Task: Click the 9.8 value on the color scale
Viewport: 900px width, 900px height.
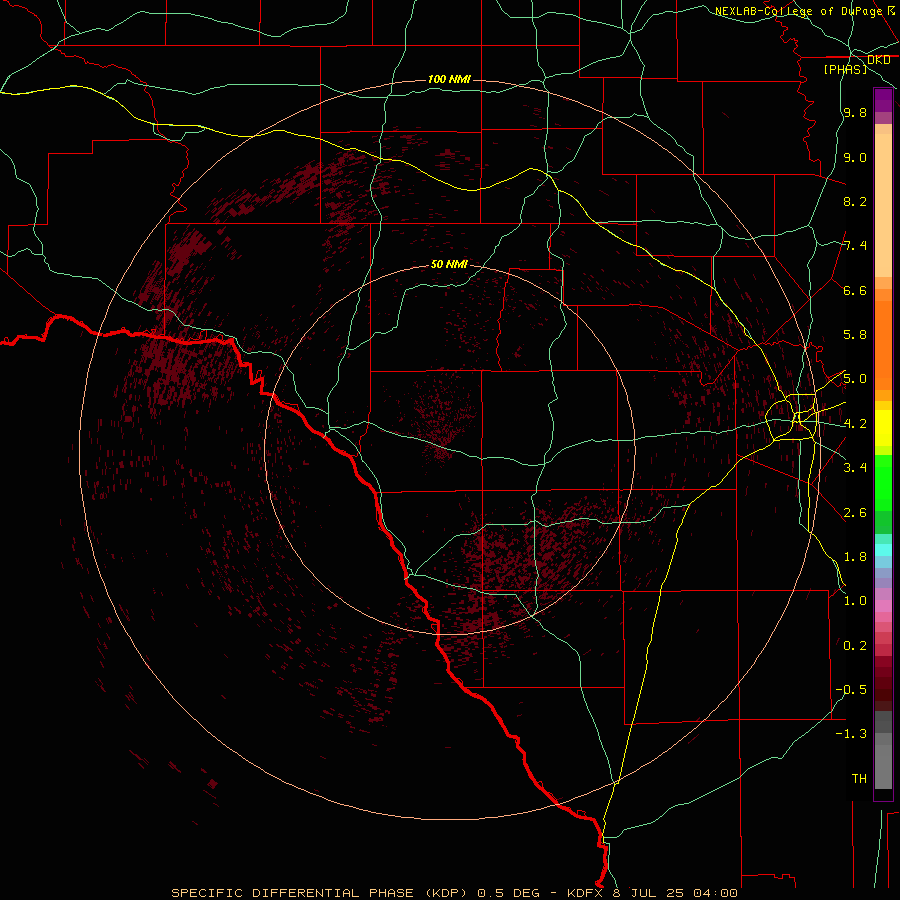Action: point(855,113)
